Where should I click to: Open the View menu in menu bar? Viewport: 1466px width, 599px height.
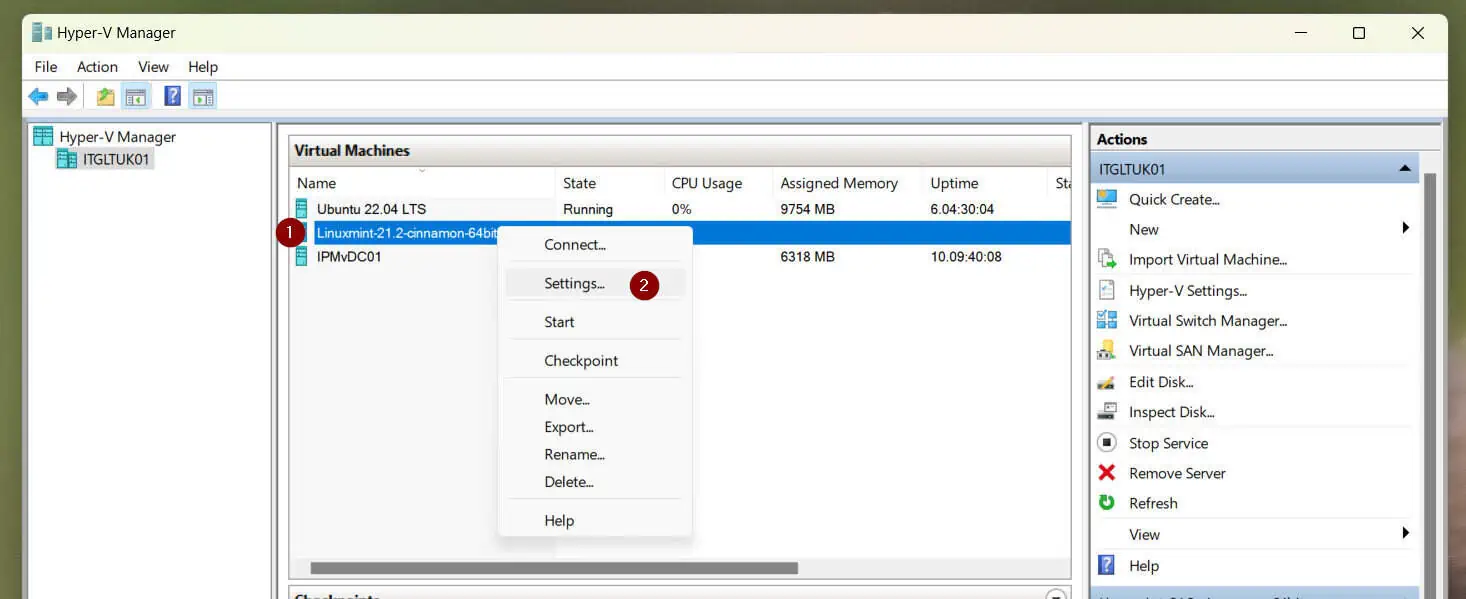coord(153,67)
